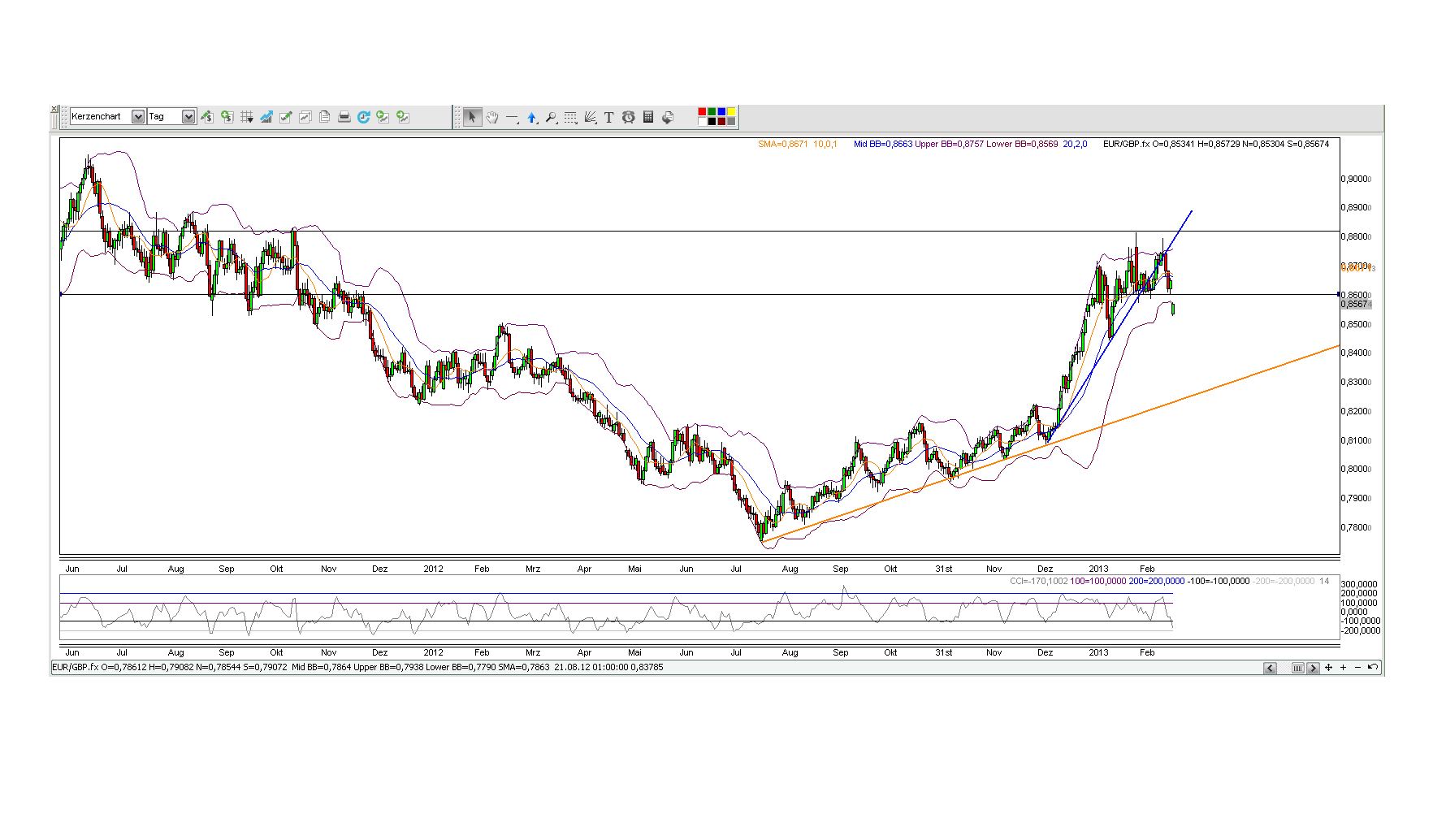Pick the red color swatch

pos(702,112)
